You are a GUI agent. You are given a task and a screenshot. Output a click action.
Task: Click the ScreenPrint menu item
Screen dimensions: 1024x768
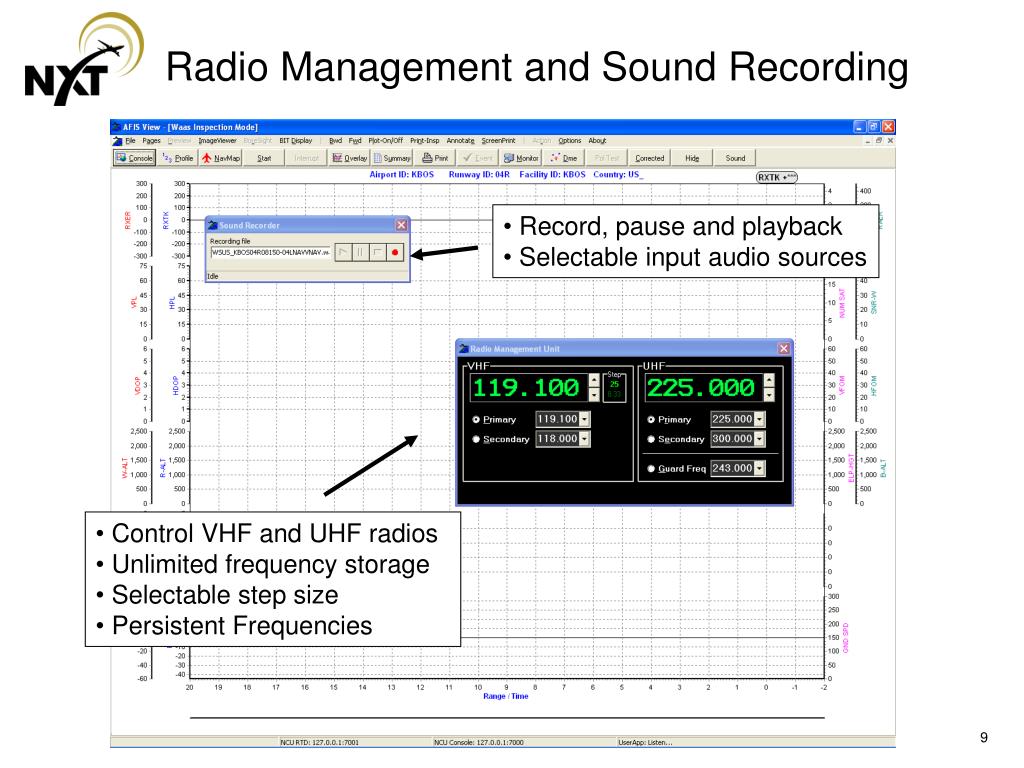[498, 140]
